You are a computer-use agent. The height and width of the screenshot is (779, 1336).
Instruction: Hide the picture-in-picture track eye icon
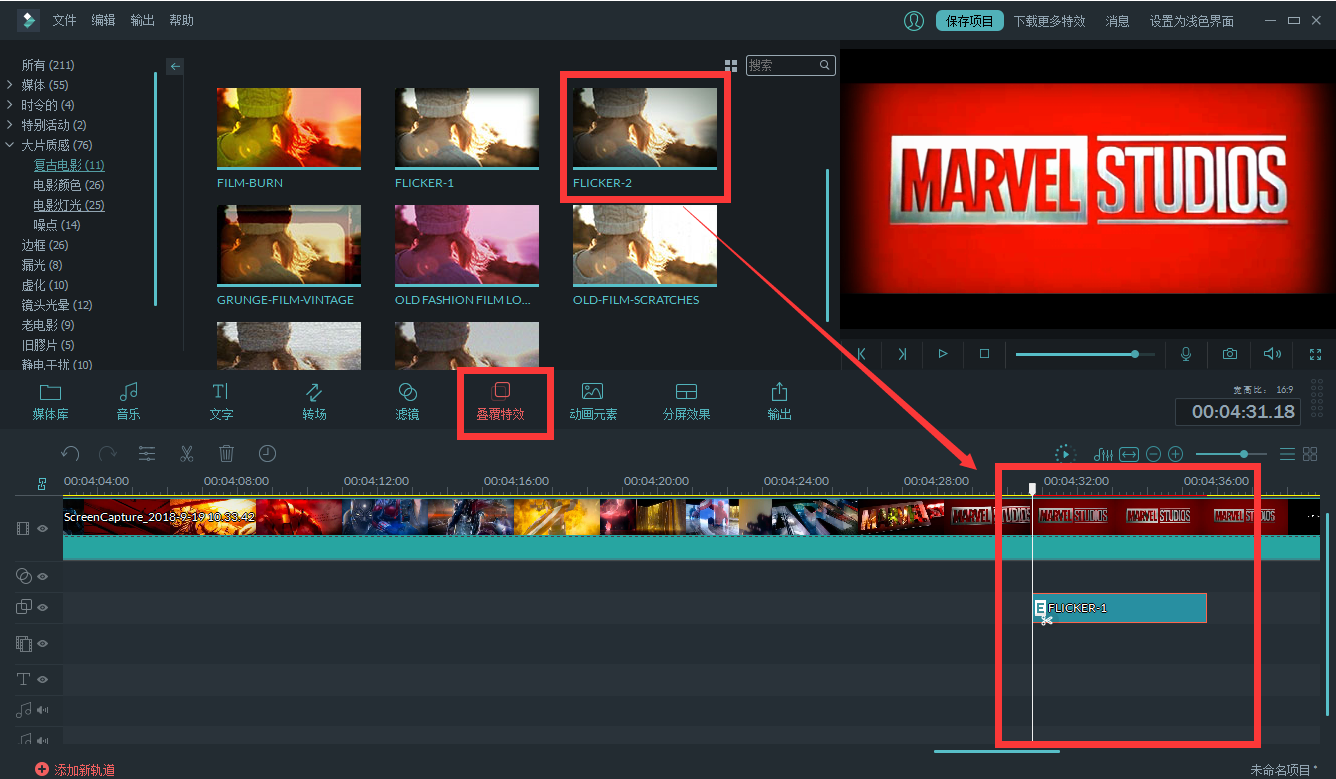coord(43,643)
